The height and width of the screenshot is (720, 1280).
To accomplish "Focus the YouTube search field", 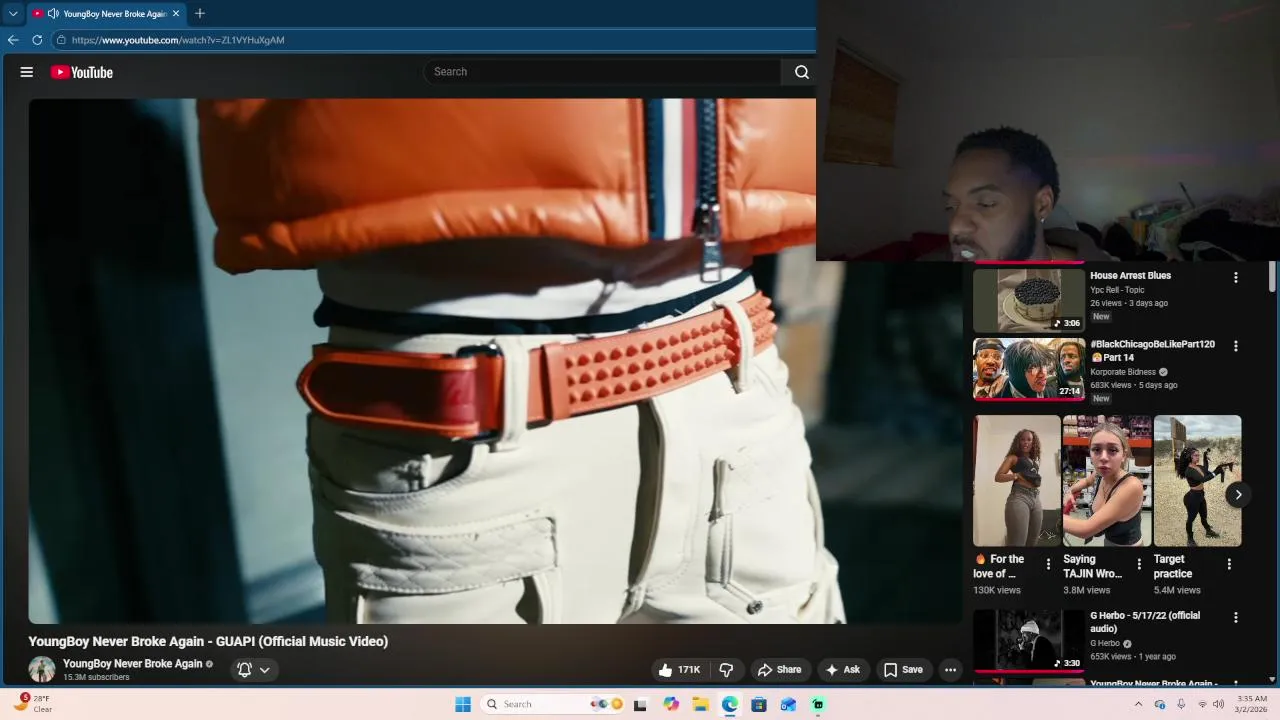I will point(603,72).
